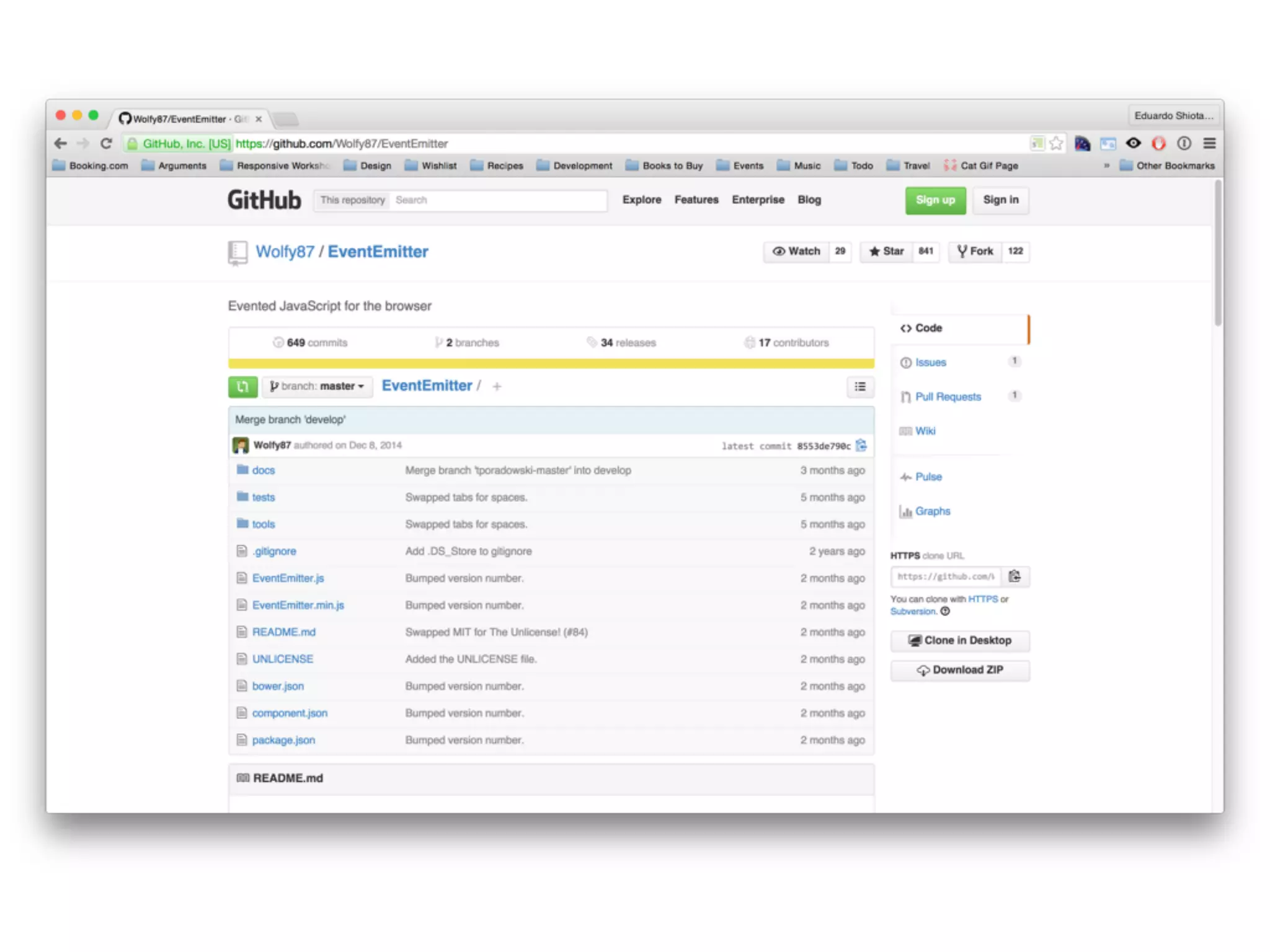Open the Chrome hamburger menu
1270x952 pixels.
click(x=1209, y=144)
